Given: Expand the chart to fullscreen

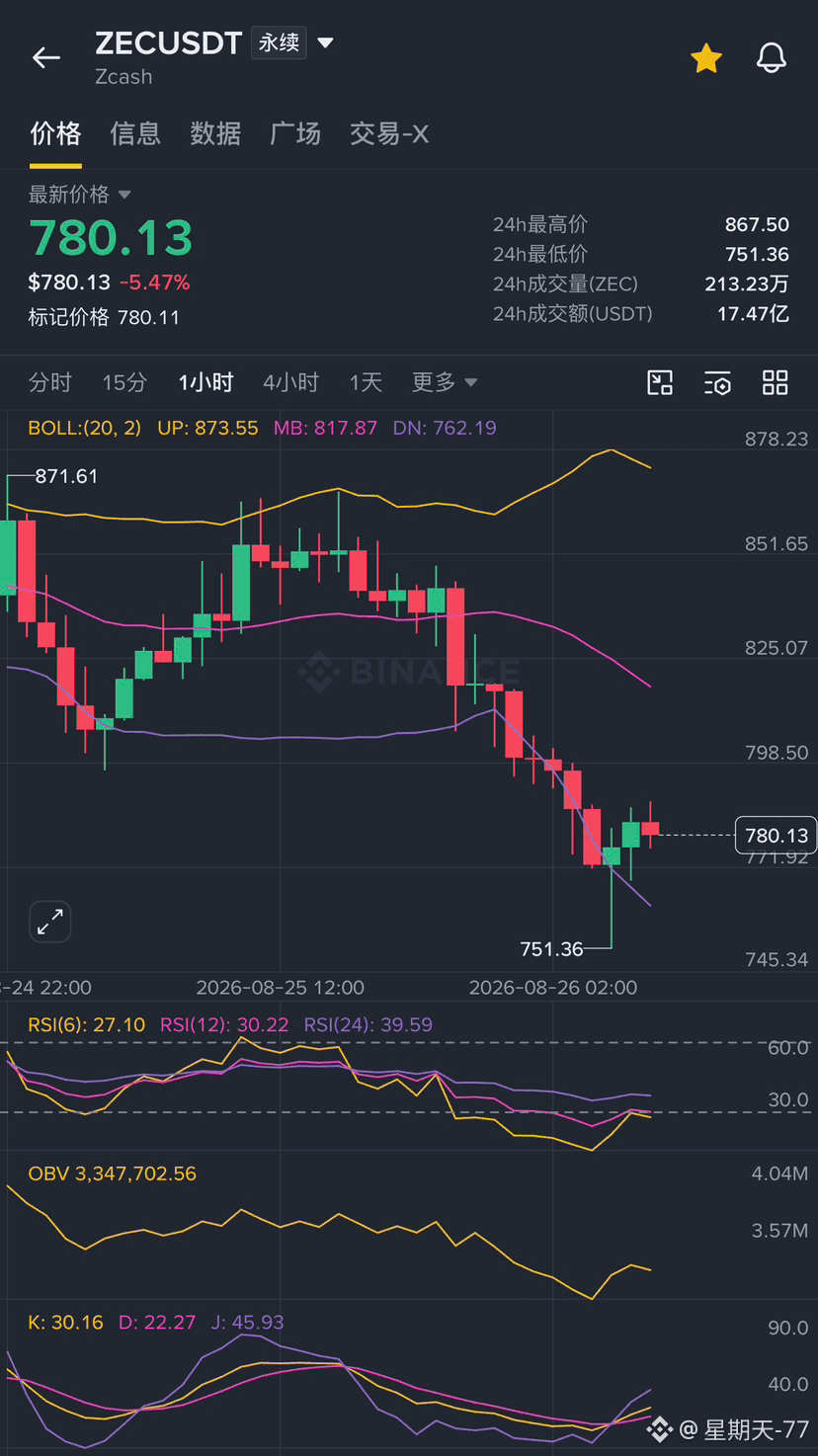Looking at the screenshot, I should (49, 923).
